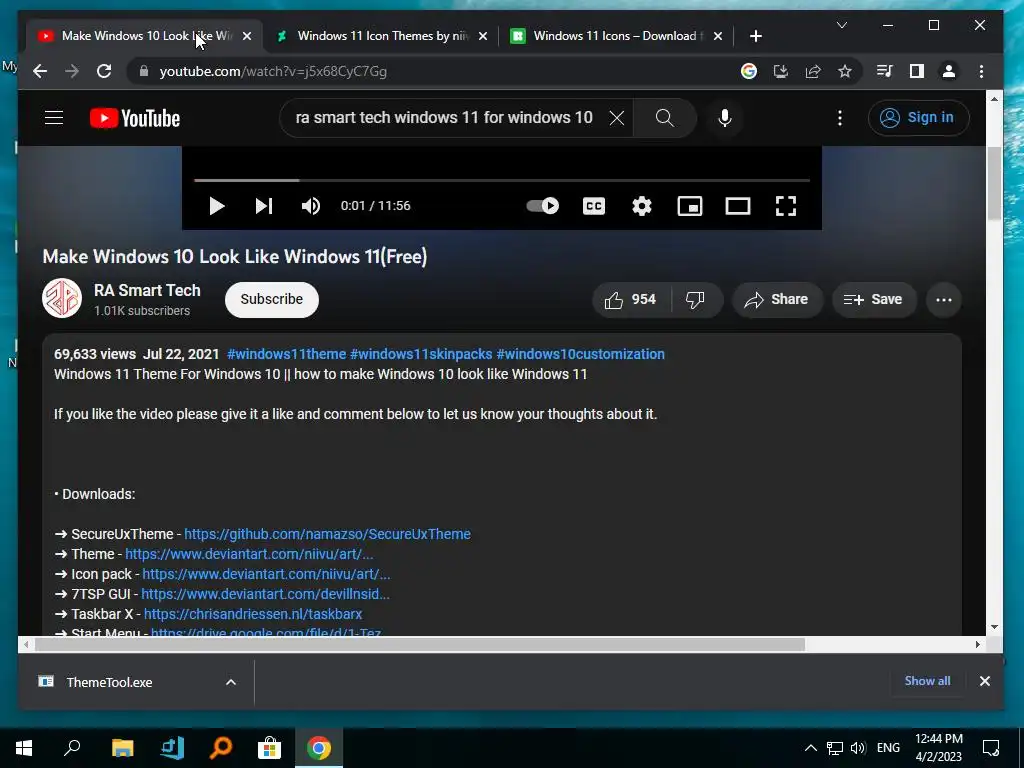Open Google search side icon in address bar
1024x768 pixels.
click(x=748, y=71)
